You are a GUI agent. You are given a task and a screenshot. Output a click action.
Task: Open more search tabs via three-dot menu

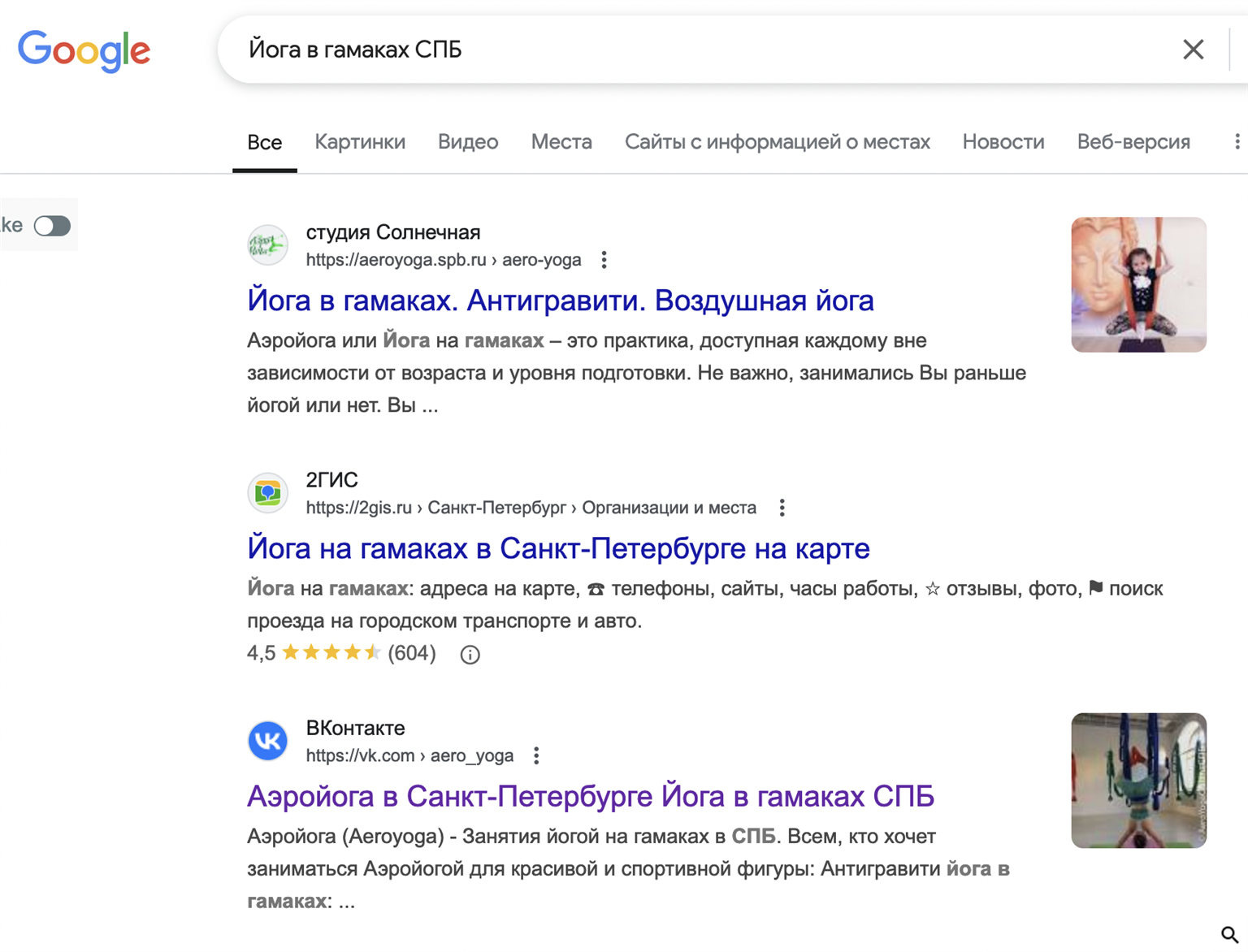pyautogui.click(x=1237, y=142)
